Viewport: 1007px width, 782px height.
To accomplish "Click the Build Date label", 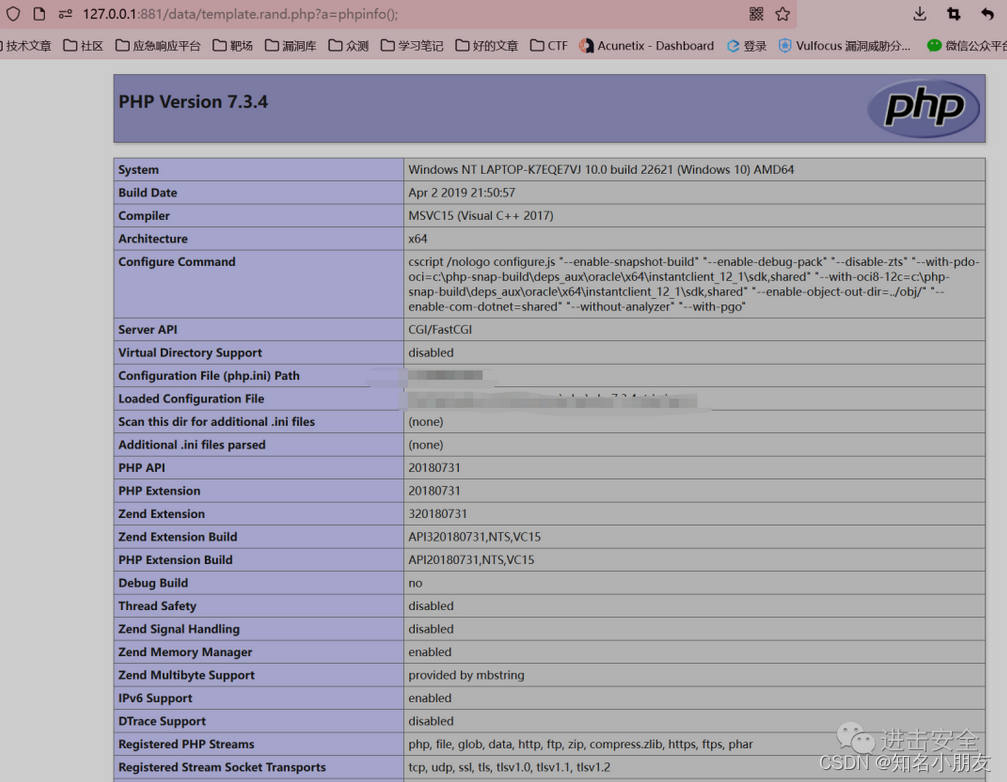I will [x=148, y=193].
